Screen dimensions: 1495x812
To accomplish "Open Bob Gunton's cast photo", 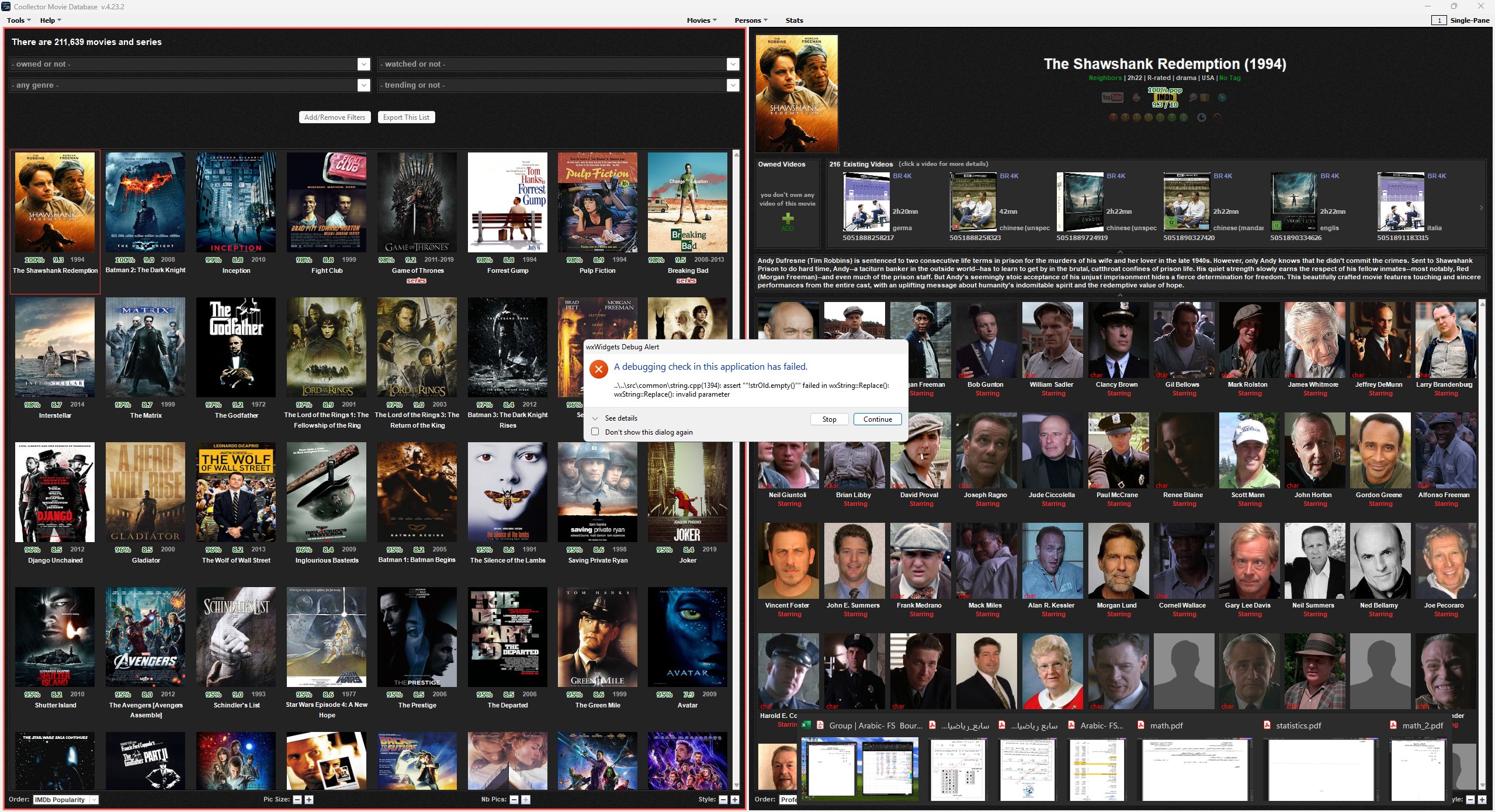I will point(987,340).
